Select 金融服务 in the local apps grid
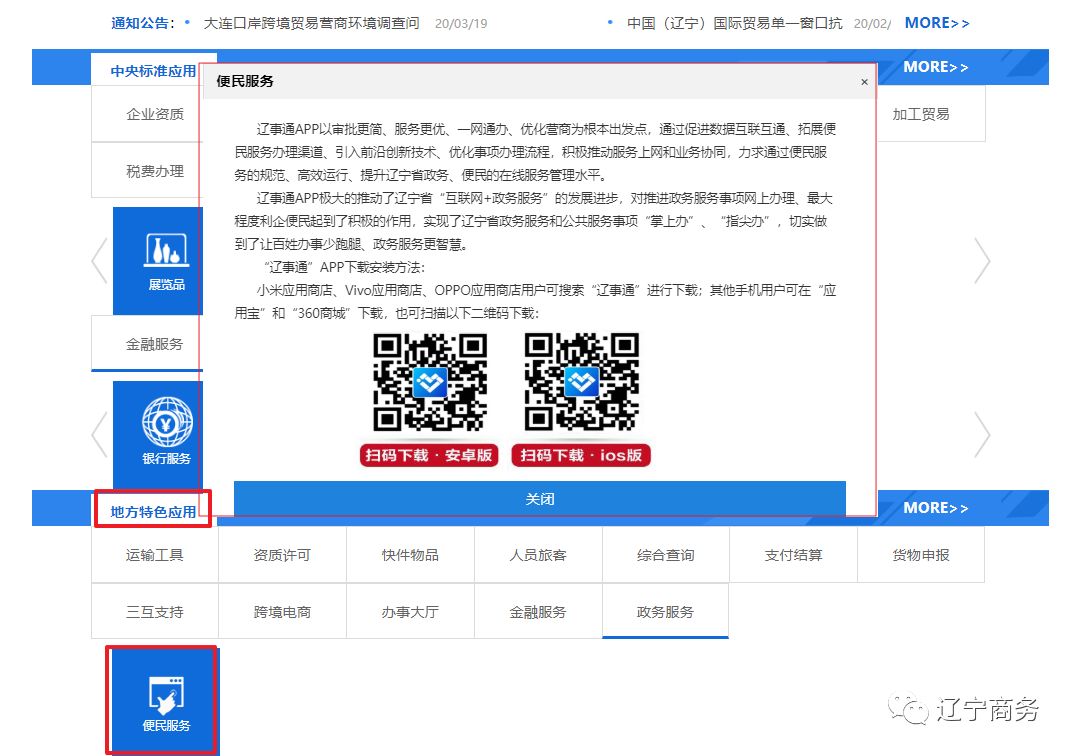This screenshot has height=756, width=1074. (538, 612)
